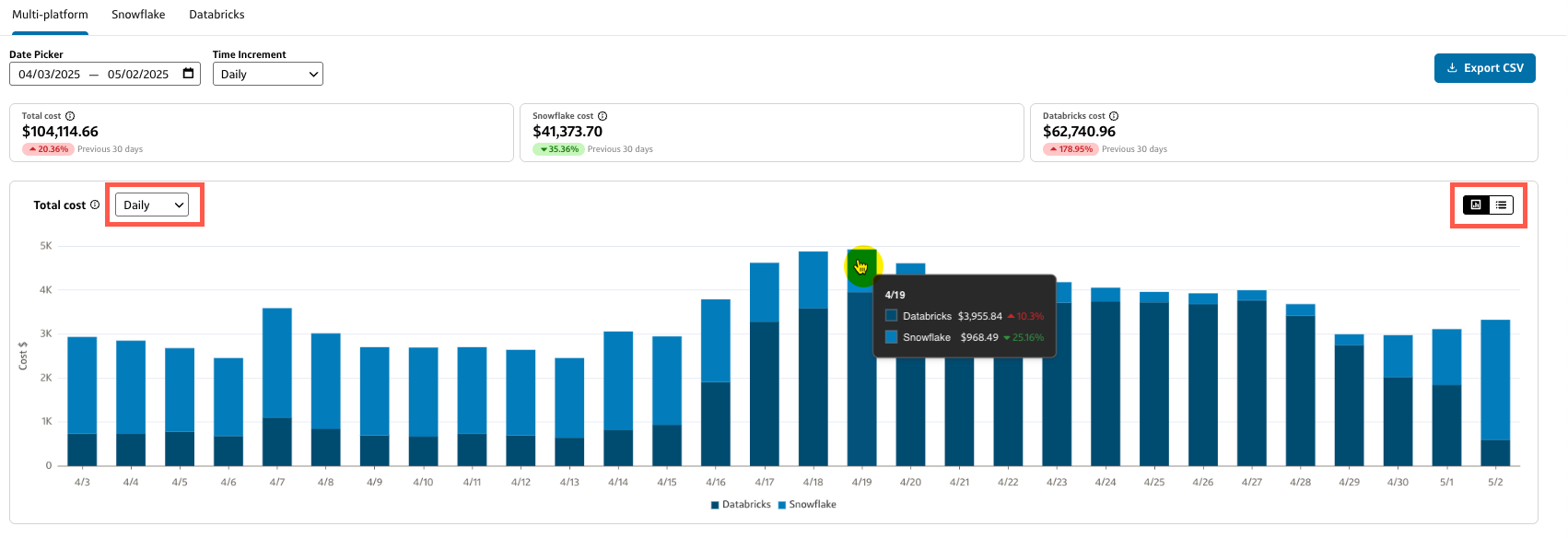
Task: Click the 4/26 x-axis date label
Action: [x=1203, y=483]
